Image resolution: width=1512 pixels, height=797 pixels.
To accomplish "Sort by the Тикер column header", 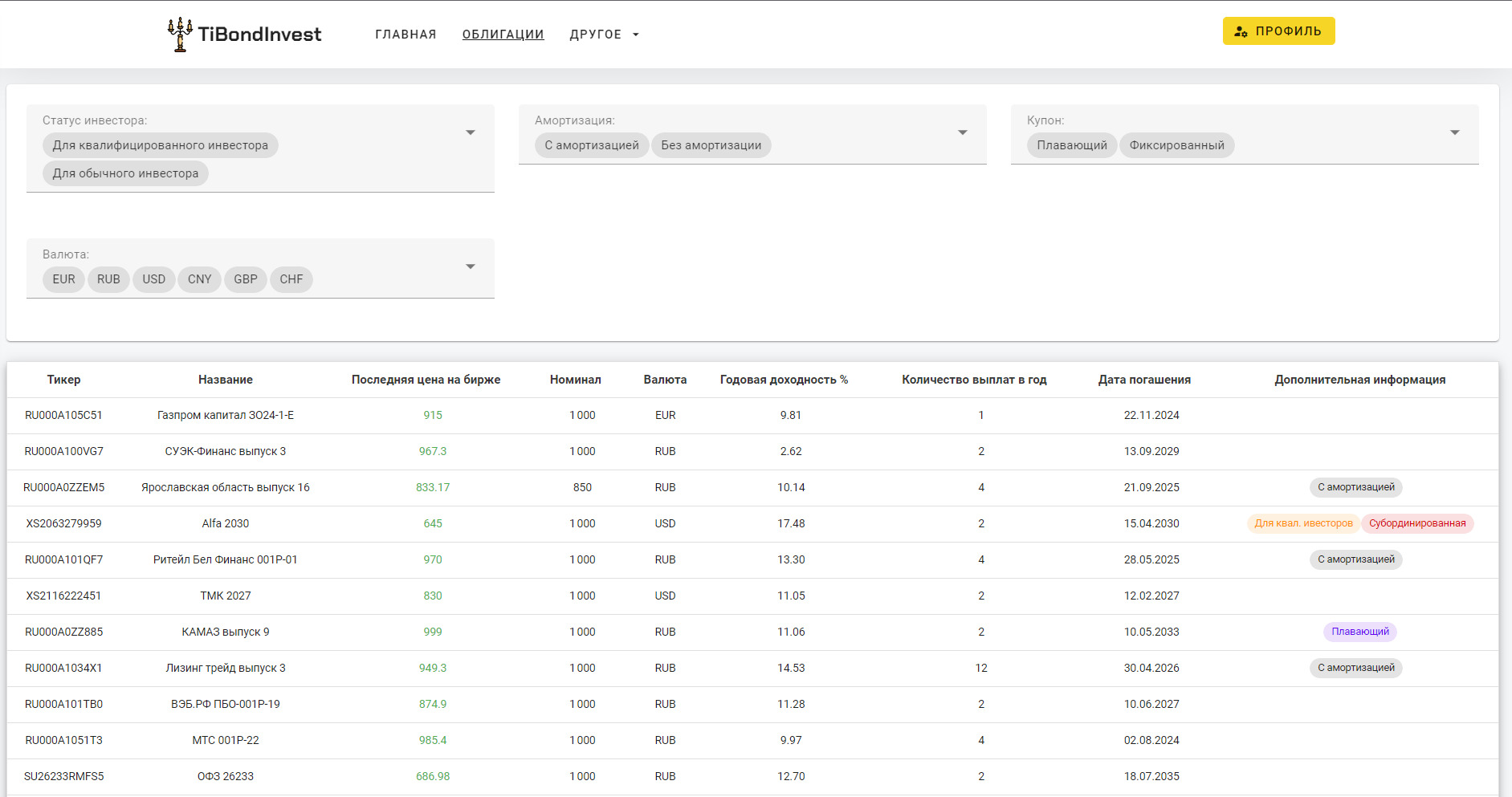I will click(63, 380).
